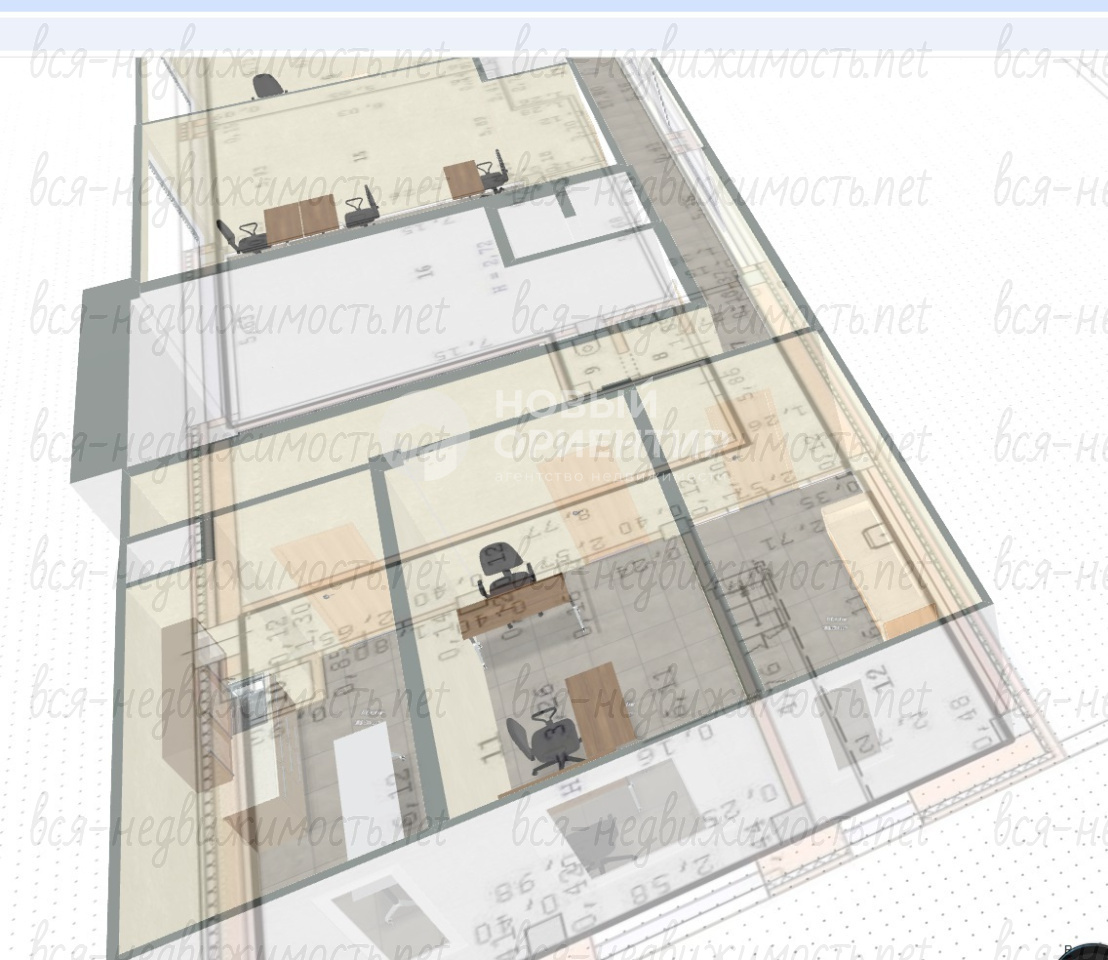
Task: Click the small wooden desk in upper room
Action: [x=463, y=180]
